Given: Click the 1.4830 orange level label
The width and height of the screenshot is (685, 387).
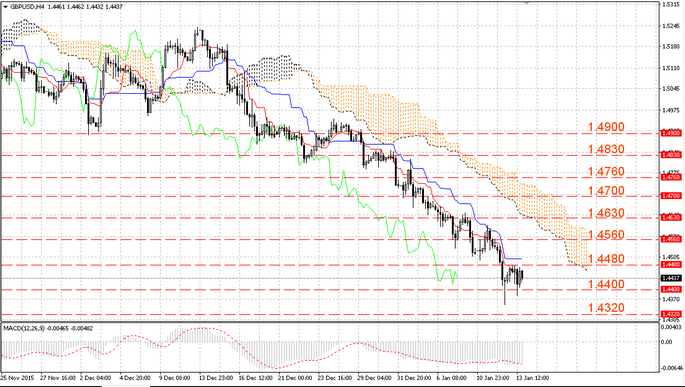Looking at the screenshot, I should 606,149.
